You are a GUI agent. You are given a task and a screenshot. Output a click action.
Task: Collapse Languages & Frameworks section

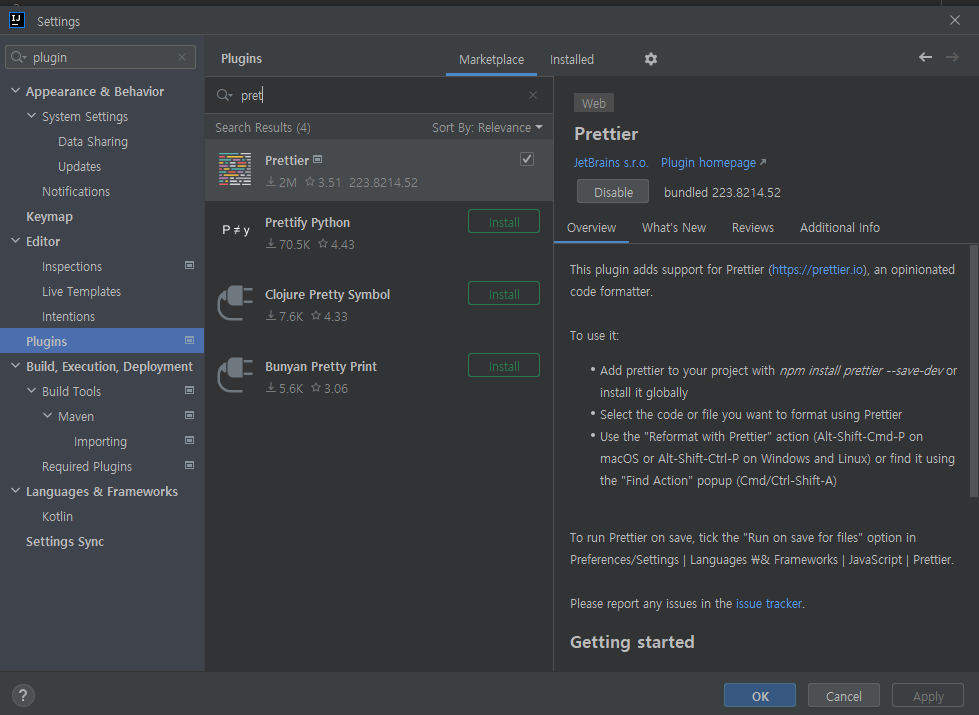point(16,491)
